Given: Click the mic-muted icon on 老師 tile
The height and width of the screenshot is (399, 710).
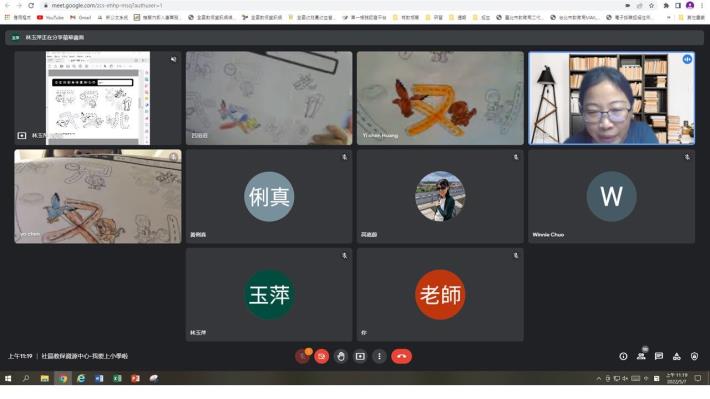Looking at the screenshot, I should pos(516,256).
